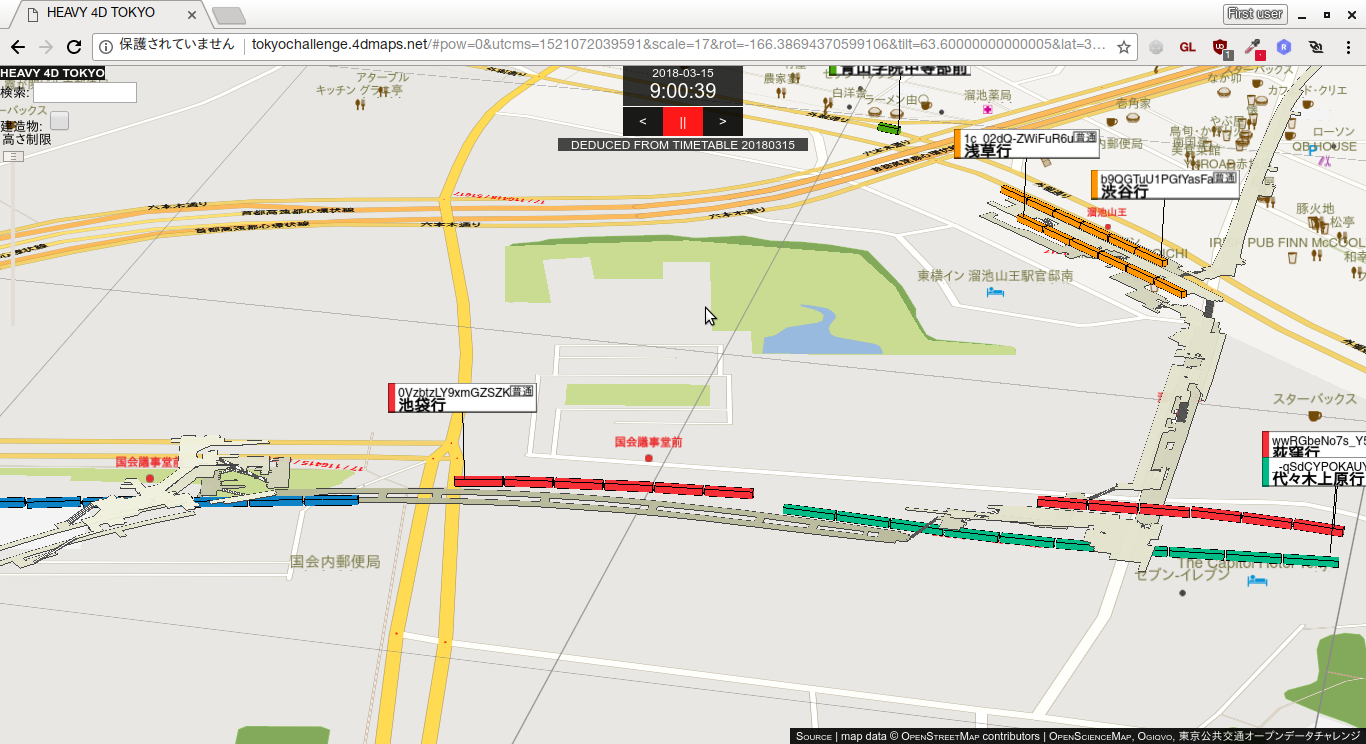Image resolution: width=1366 pixels, height=744 pixels.
Task: Grab the 高さ制限 height limit slider handle
Action: tap(13, 157)
